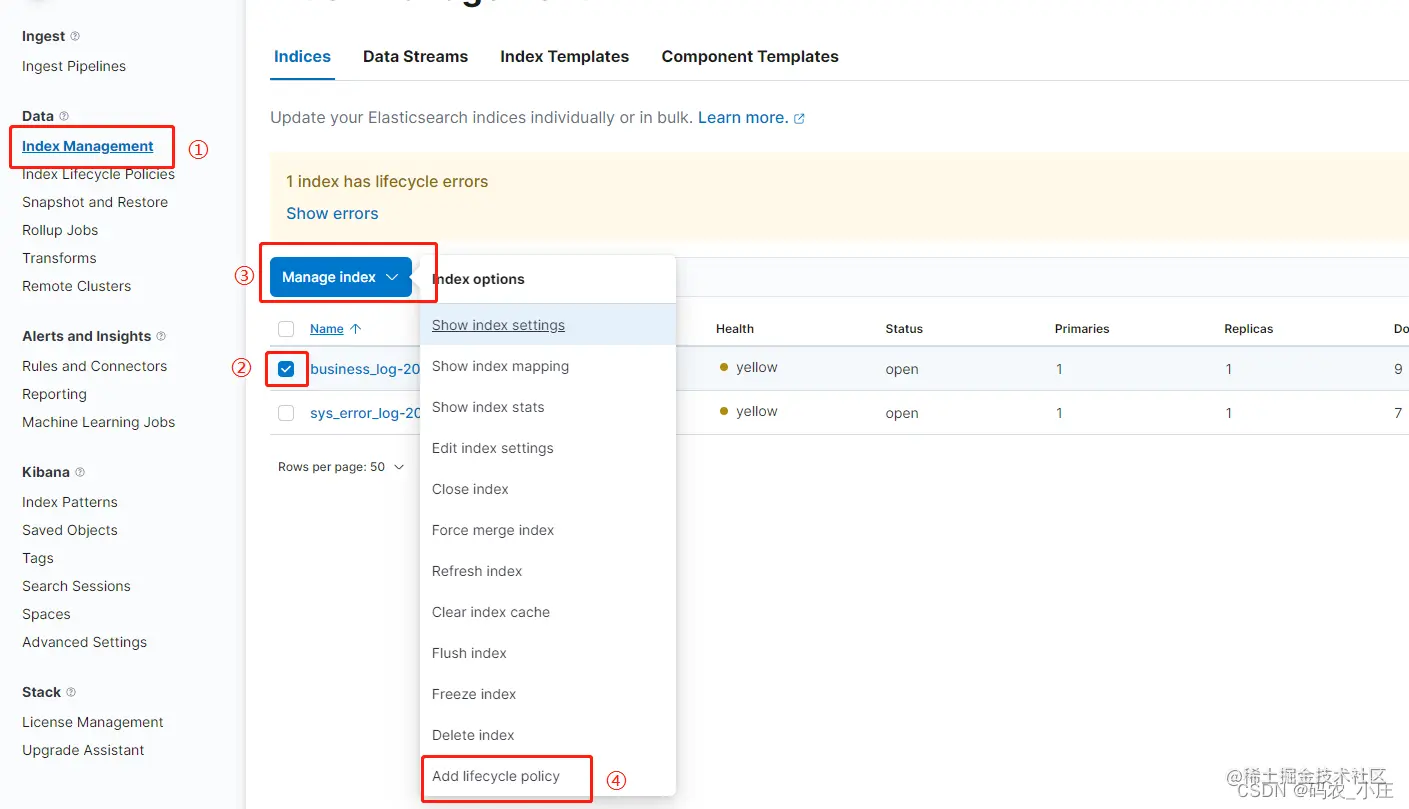Choose Show index settings option
The width and height of the screenshot is (1409, 809).
548,325
